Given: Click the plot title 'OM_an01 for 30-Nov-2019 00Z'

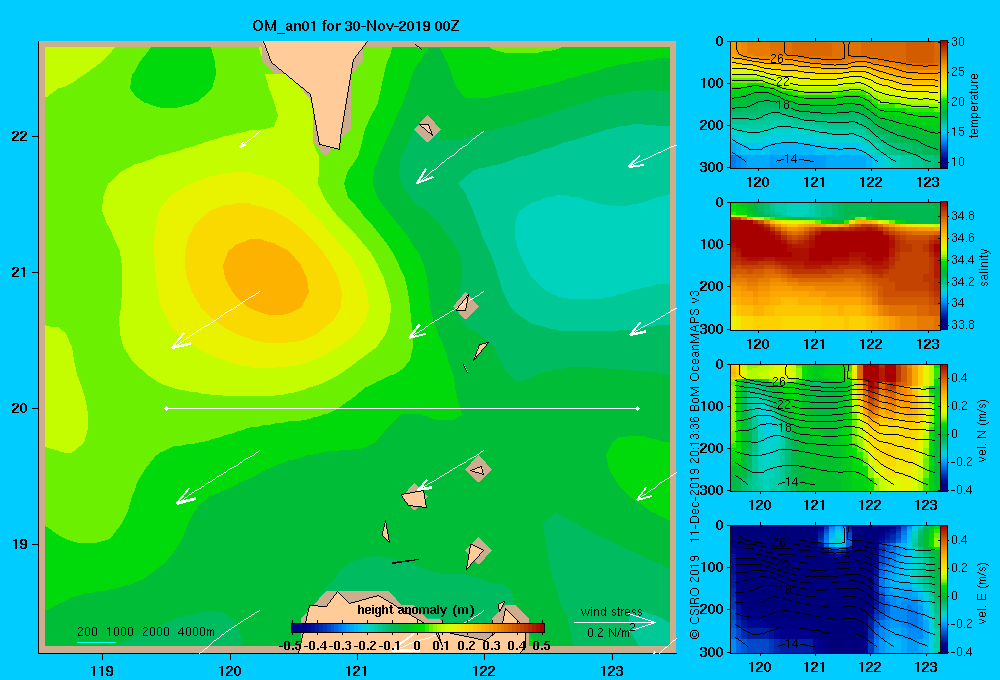Looking at the screenshot, I should pyautogui.click(x=356, y=26).
